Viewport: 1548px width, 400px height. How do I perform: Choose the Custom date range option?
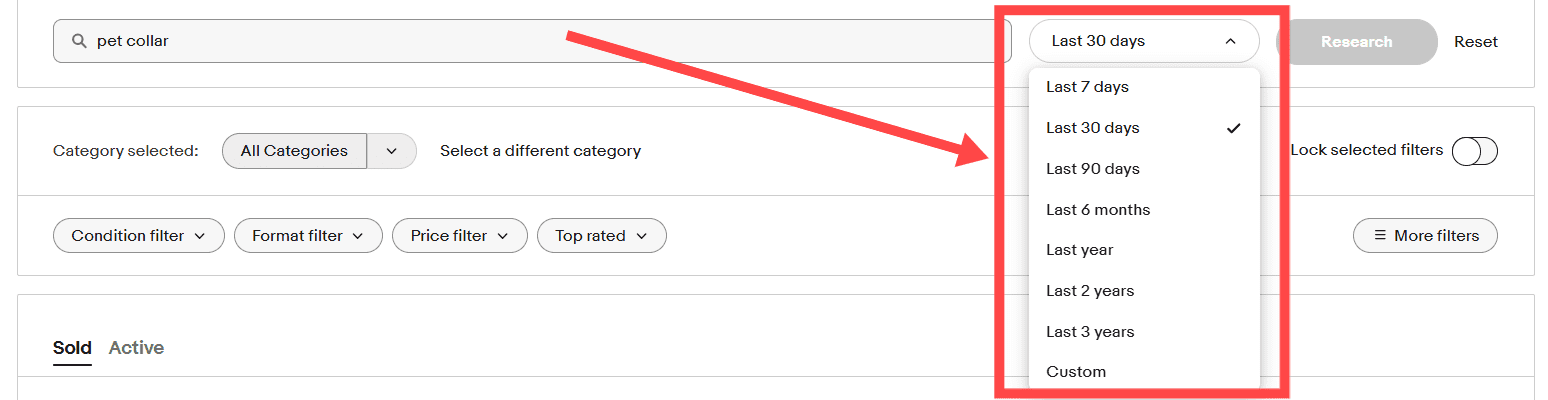point(1076,372)
